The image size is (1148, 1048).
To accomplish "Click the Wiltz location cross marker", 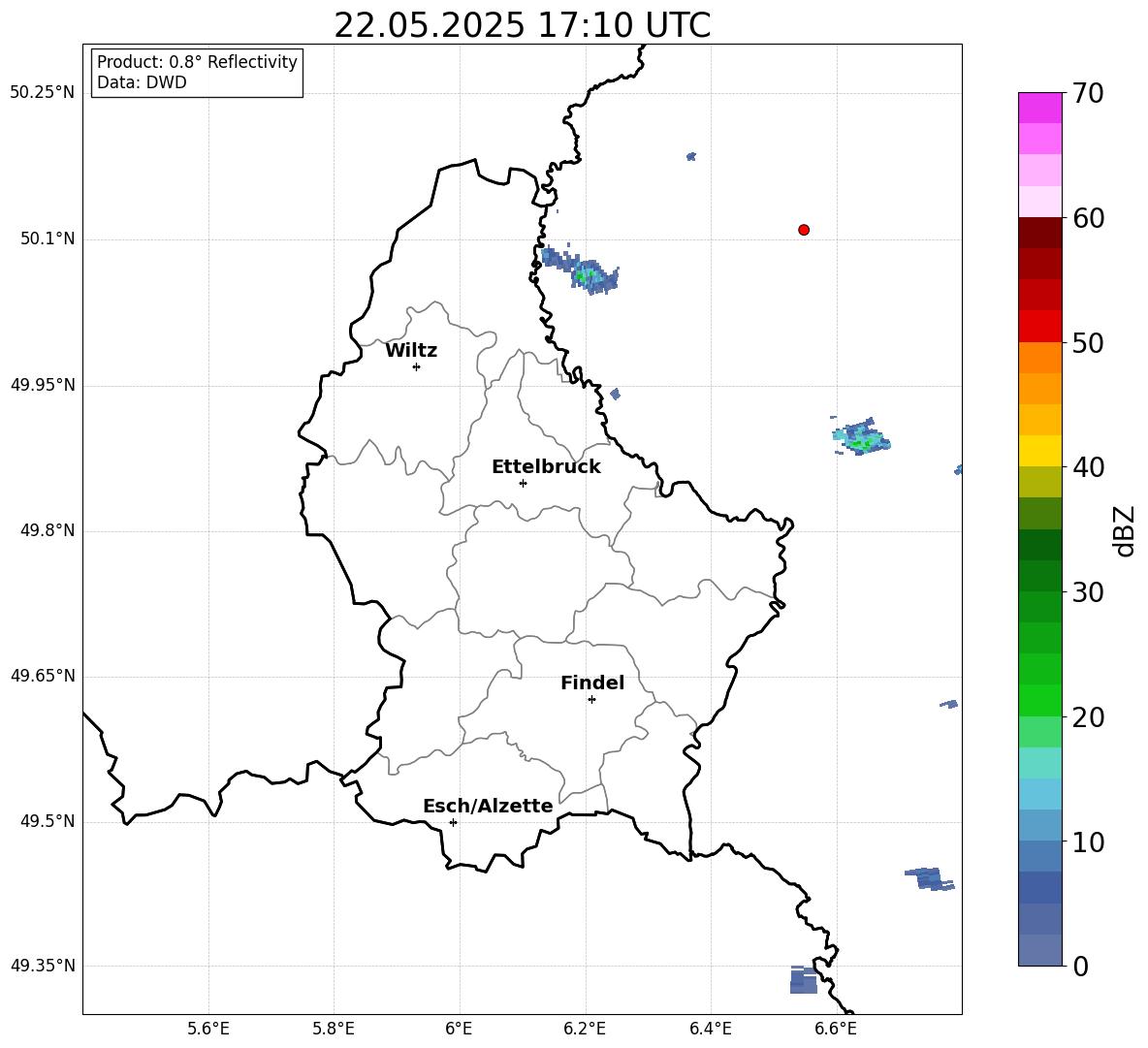I will [417, 366].
